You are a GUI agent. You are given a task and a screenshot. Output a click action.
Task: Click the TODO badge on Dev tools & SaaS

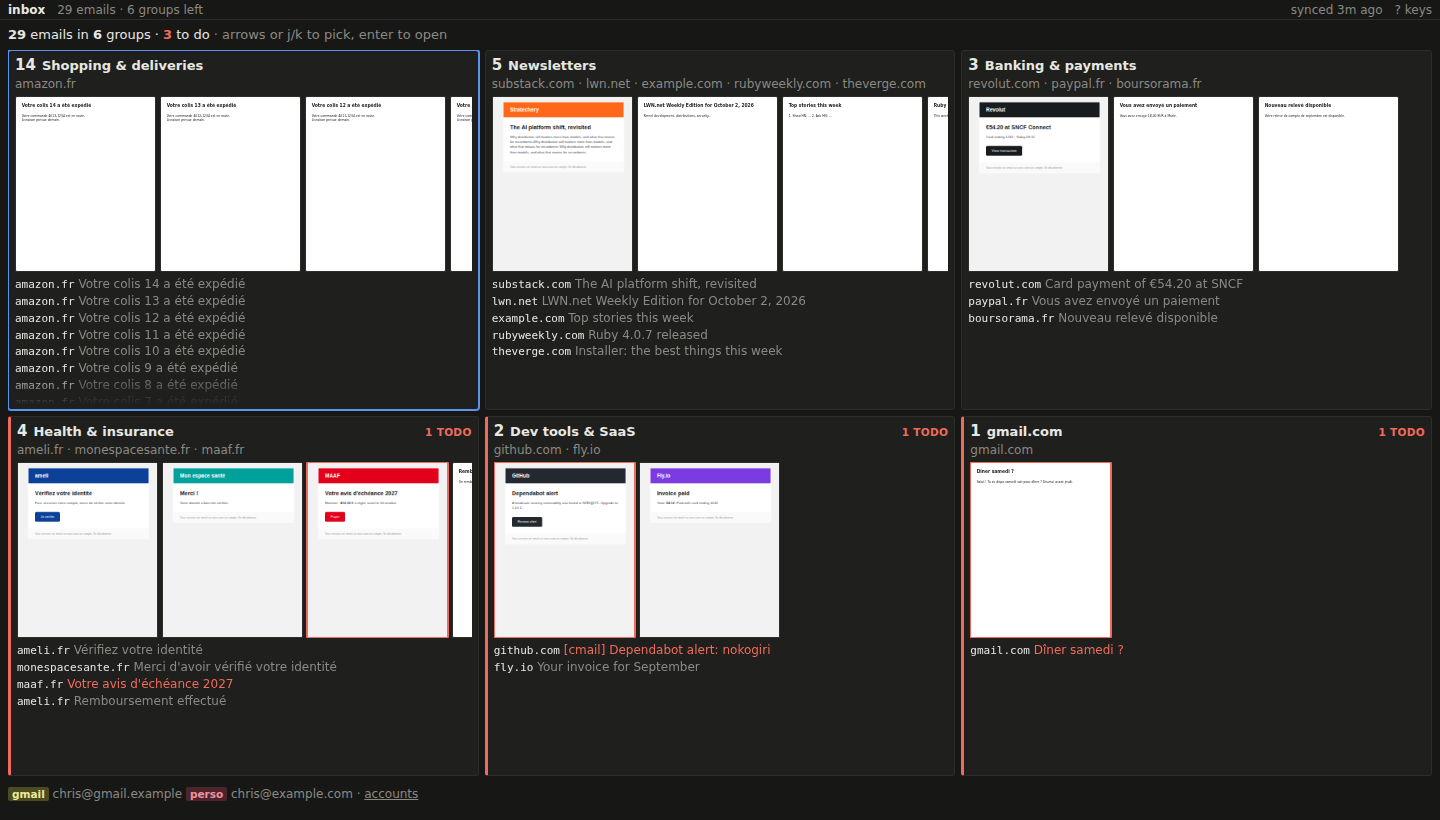pyautogui.click(x=925, y=433)
